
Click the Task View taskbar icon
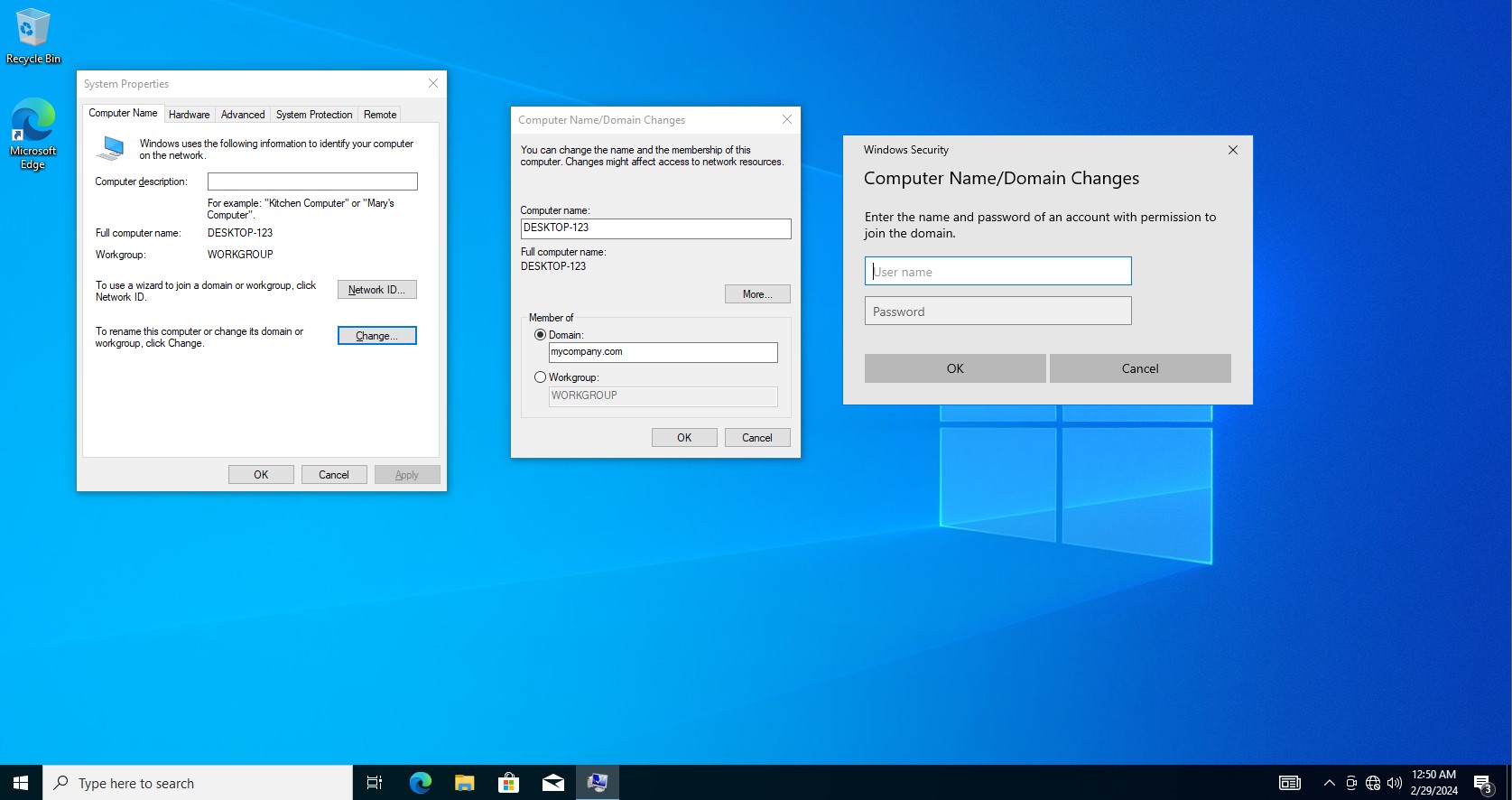375,783
